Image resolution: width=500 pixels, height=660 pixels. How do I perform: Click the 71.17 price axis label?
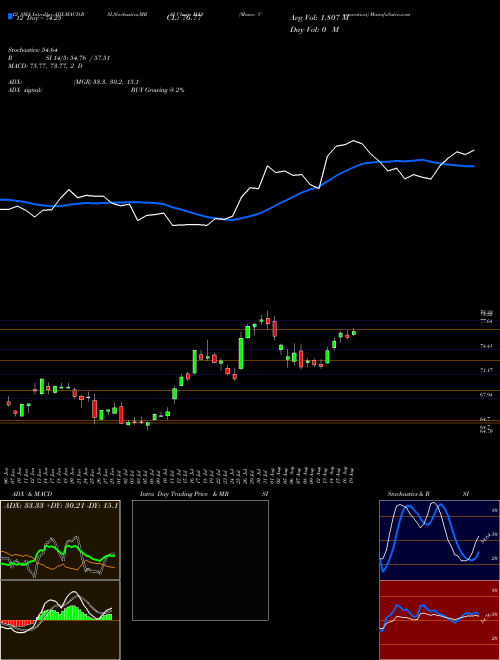click(486, 370)
